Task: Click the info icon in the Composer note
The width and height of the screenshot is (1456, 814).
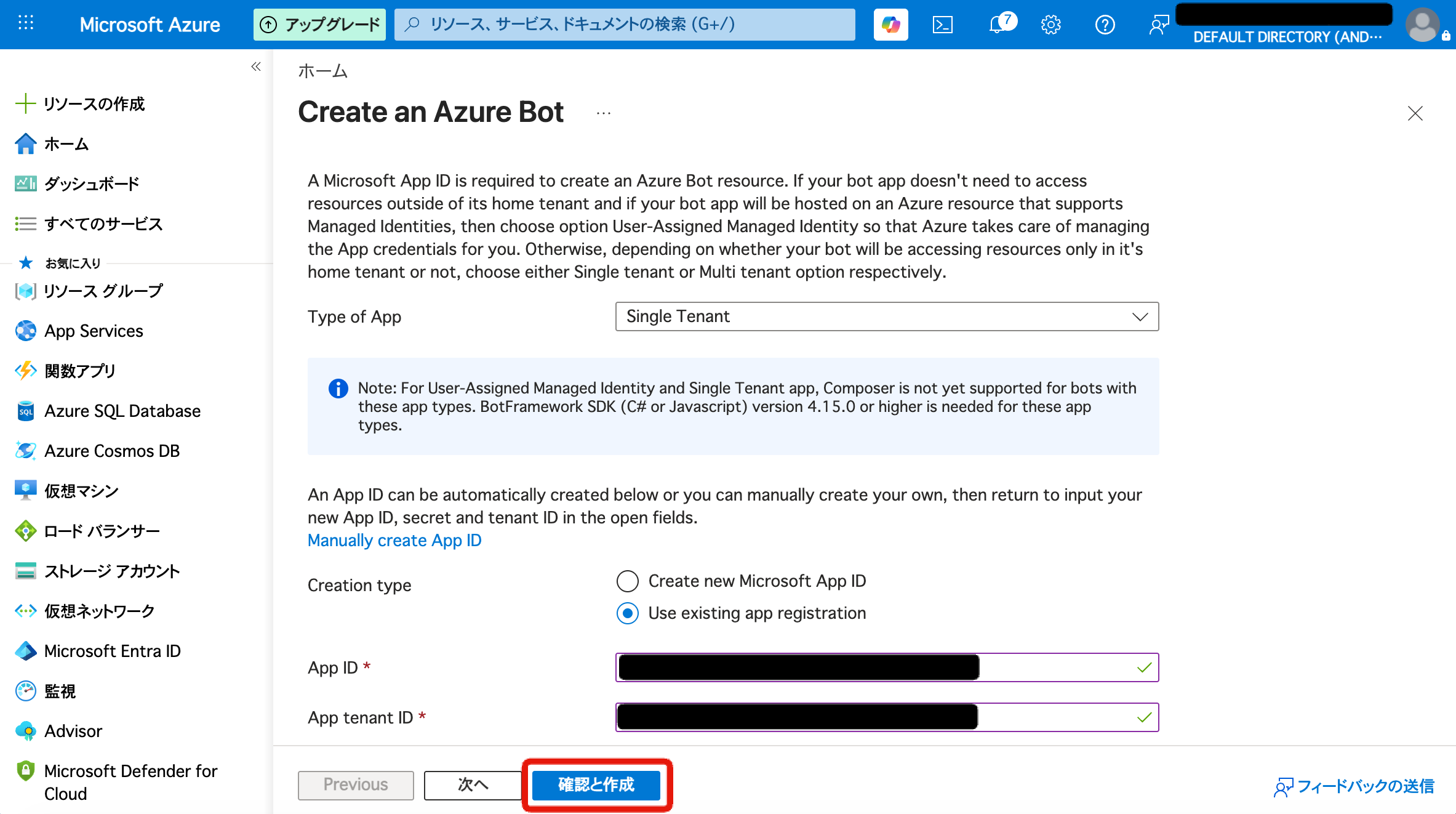Action: pyautogui.click(x=338, y=389)
